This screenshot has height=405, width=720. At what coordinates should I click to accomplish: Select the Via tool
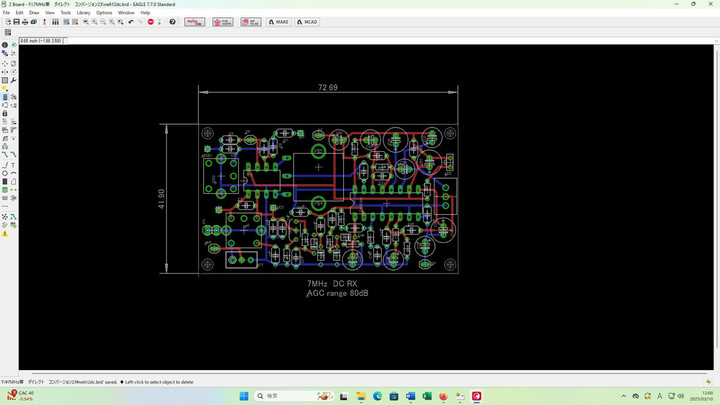click(x=5, y=190)
